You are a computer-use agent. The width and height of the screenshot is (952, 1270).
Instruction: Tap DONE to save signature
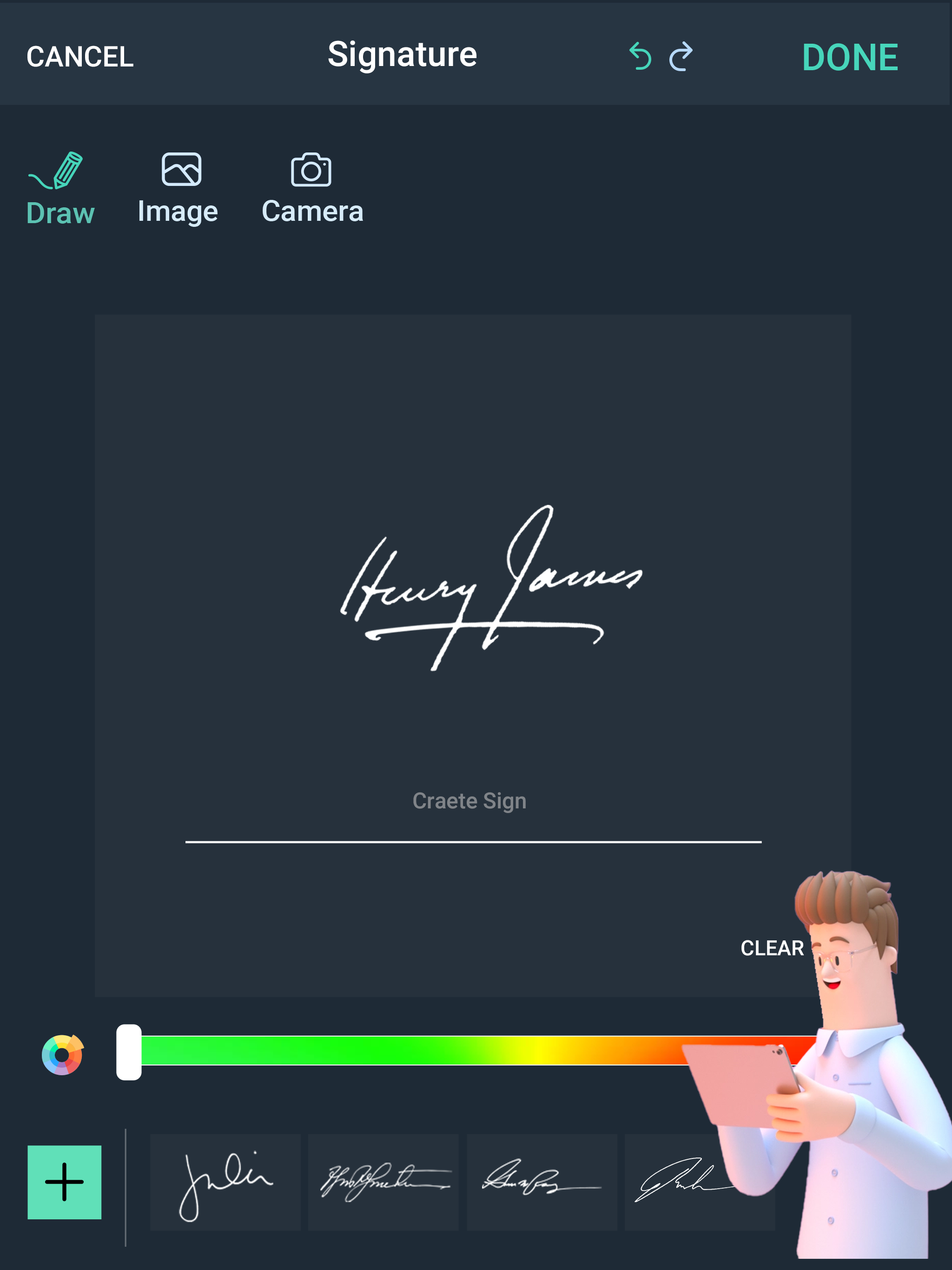850,58
